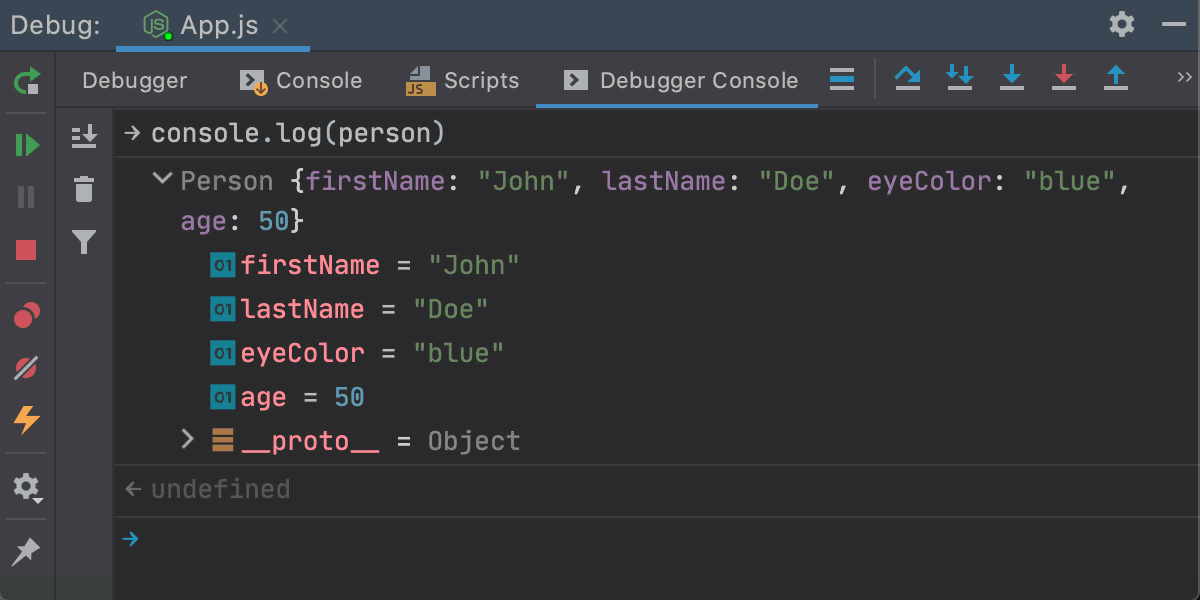Switch to the Scripts tab

coord(463,81)
